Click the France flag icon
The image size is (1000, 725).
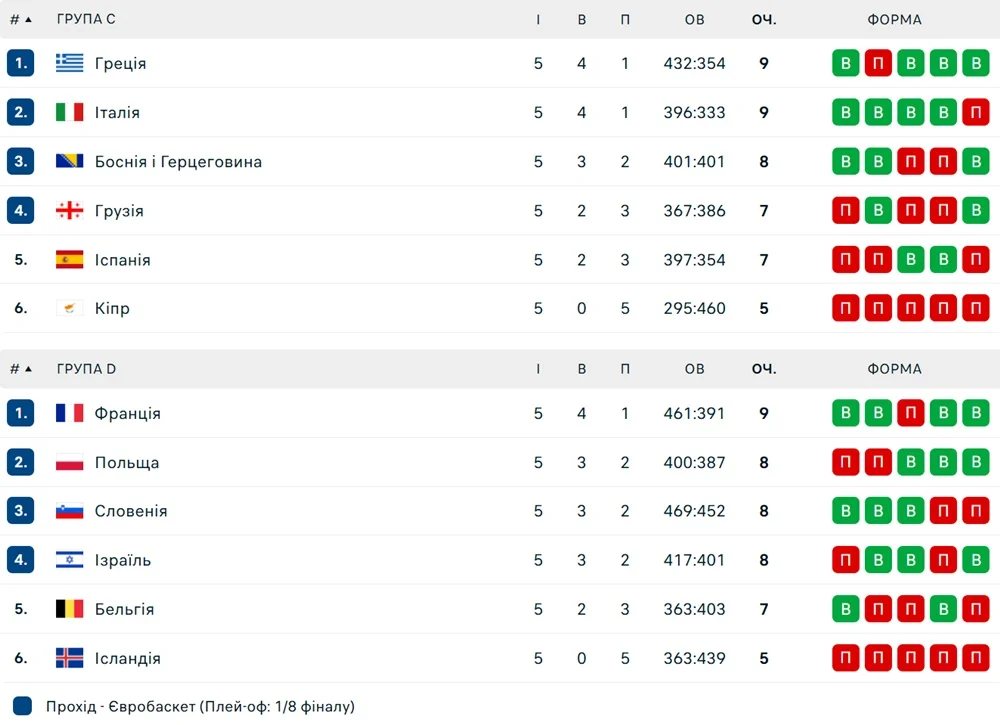[69, 413]
